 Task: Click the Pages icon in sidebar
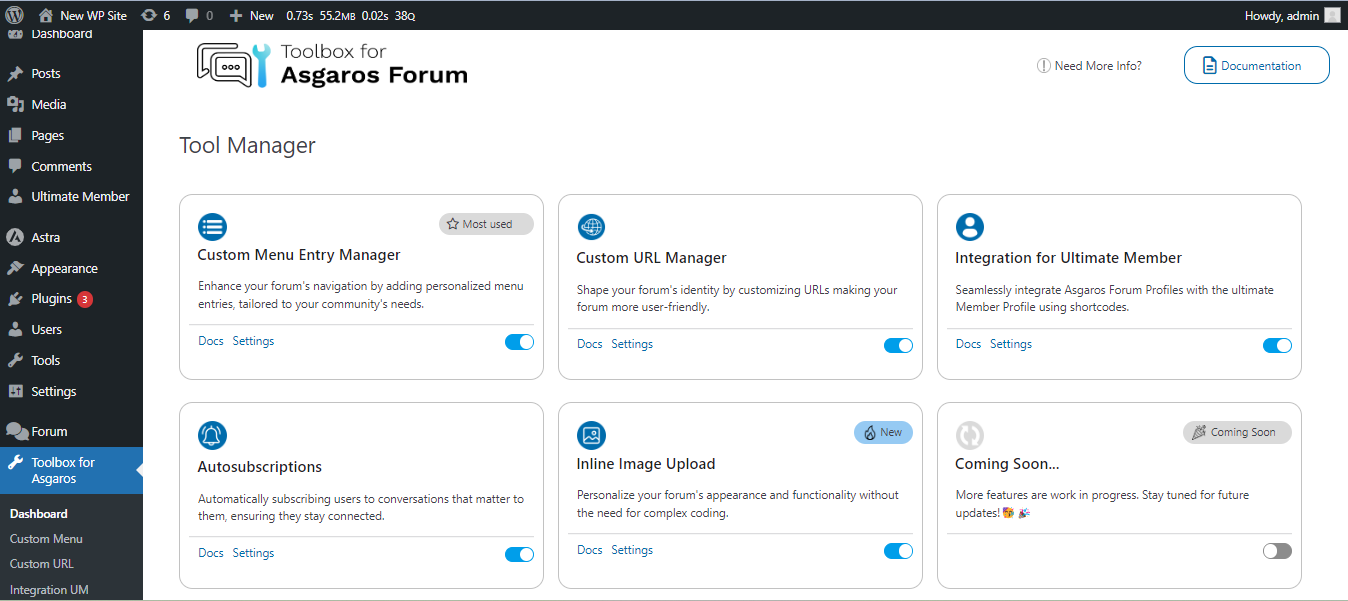pos(15,135)
